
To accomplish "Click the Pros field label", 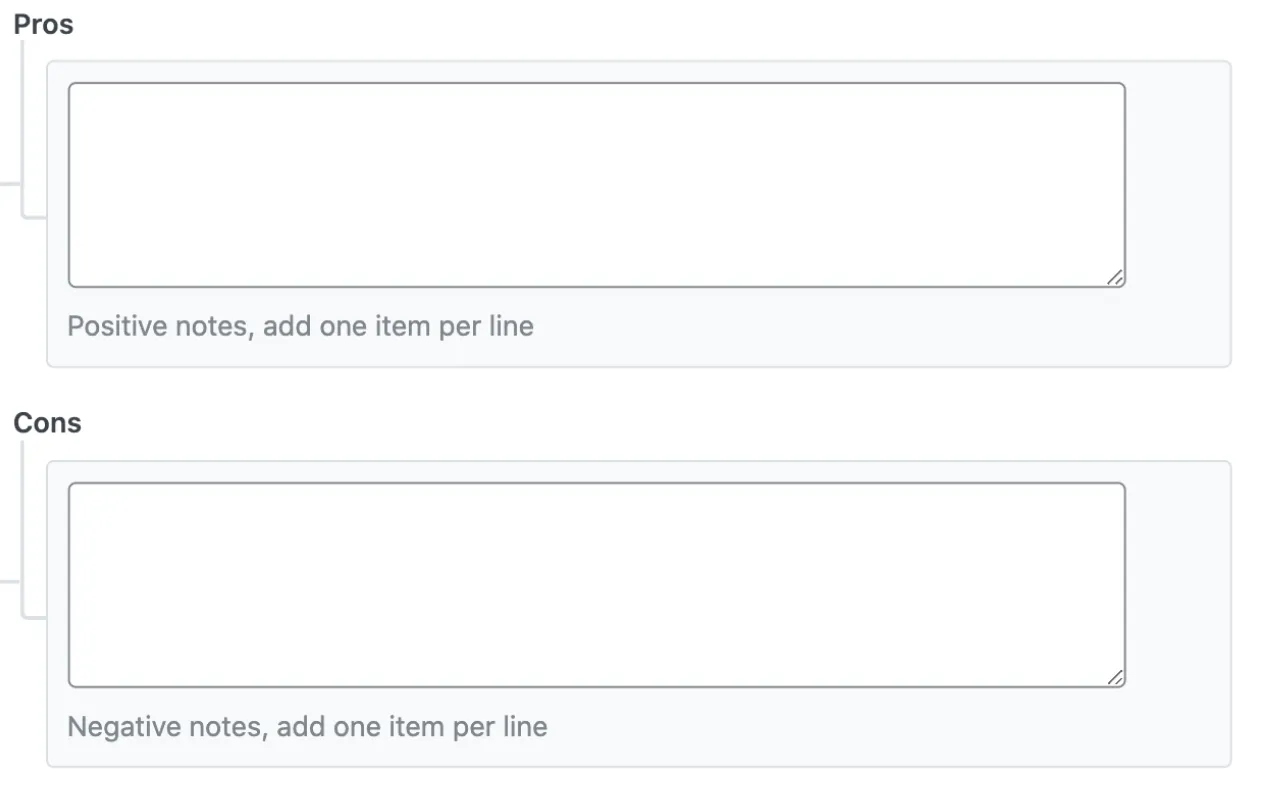I will 43,25.
